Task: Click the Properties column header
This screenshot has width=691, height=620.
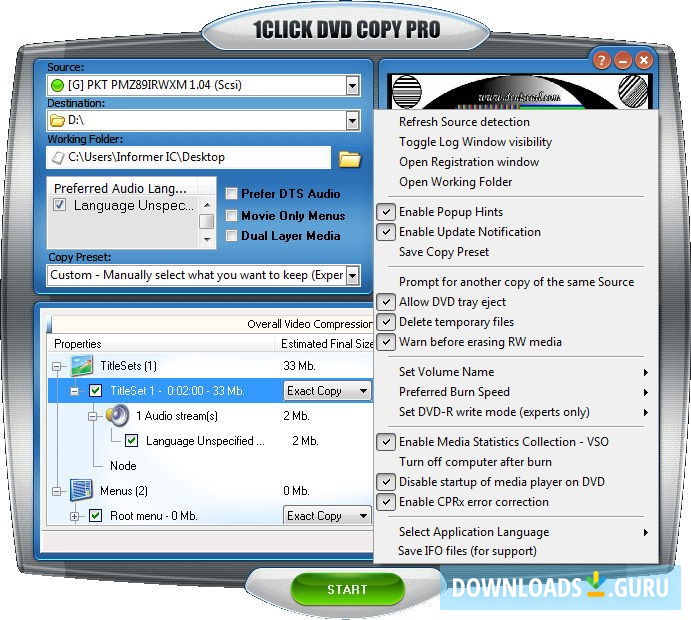Action: pos(161,344)
